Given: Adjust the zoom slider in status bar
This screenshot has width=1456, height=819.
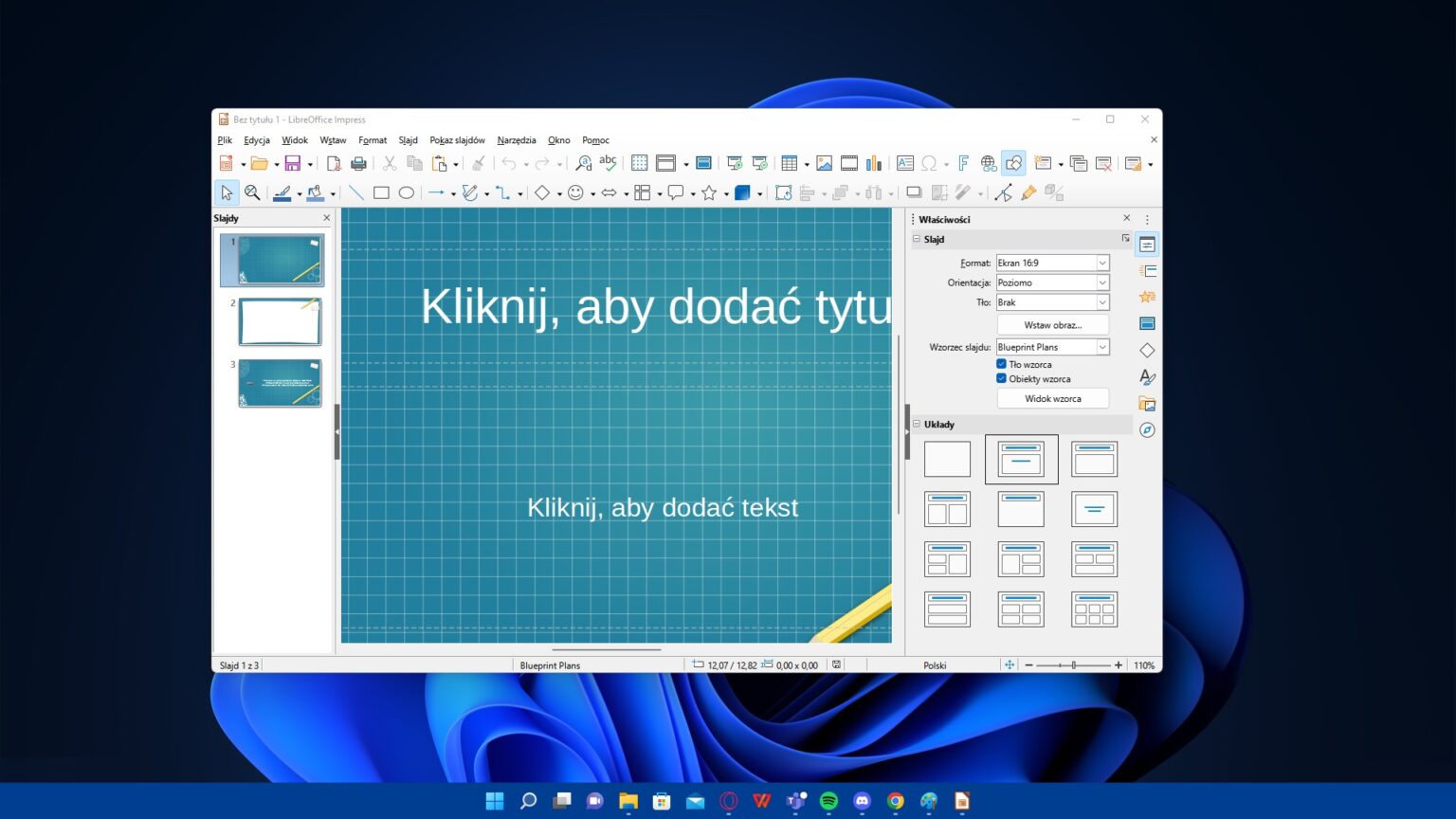Looking at the screenshot, I should (x=1073, y=665).
